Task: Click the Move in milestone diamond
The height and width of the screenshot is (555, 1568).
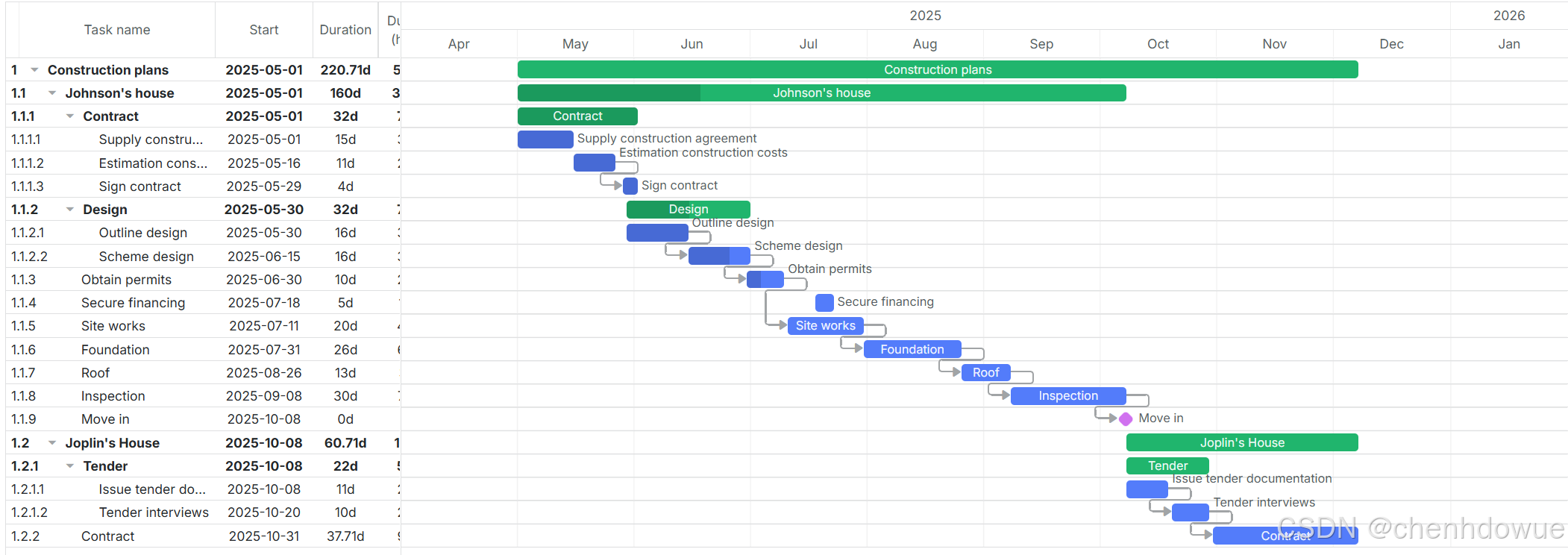Action: point(1126,419)
